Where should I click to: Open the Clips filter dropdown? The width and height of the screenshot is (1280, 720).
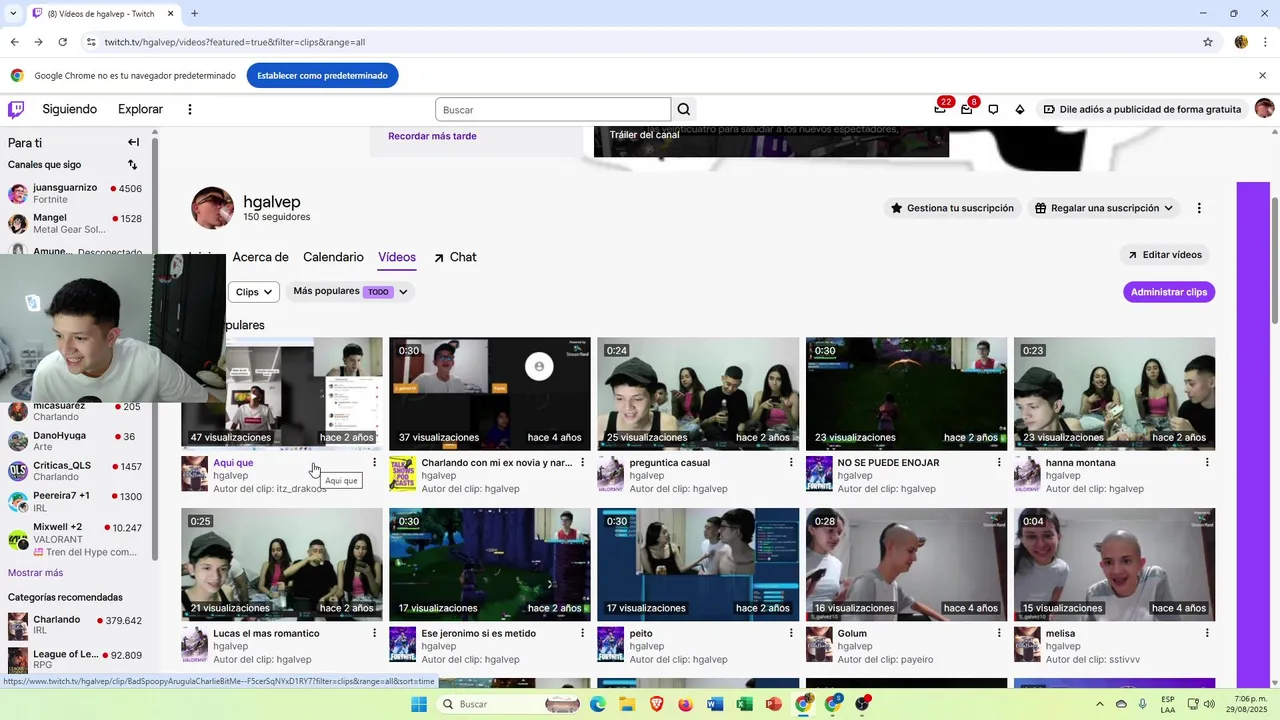click(x=254, y=292)
